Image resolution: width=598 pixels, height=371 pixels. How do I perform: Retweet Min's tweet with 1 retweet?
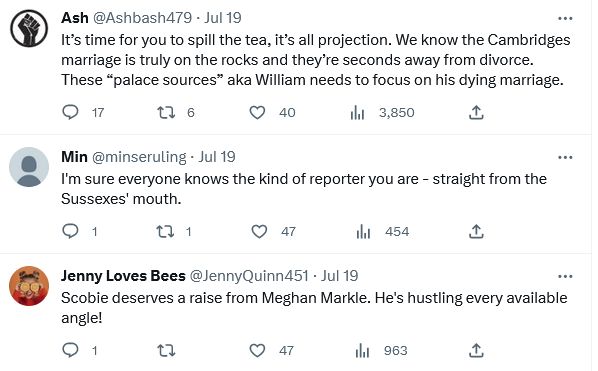tap(166, 231)
